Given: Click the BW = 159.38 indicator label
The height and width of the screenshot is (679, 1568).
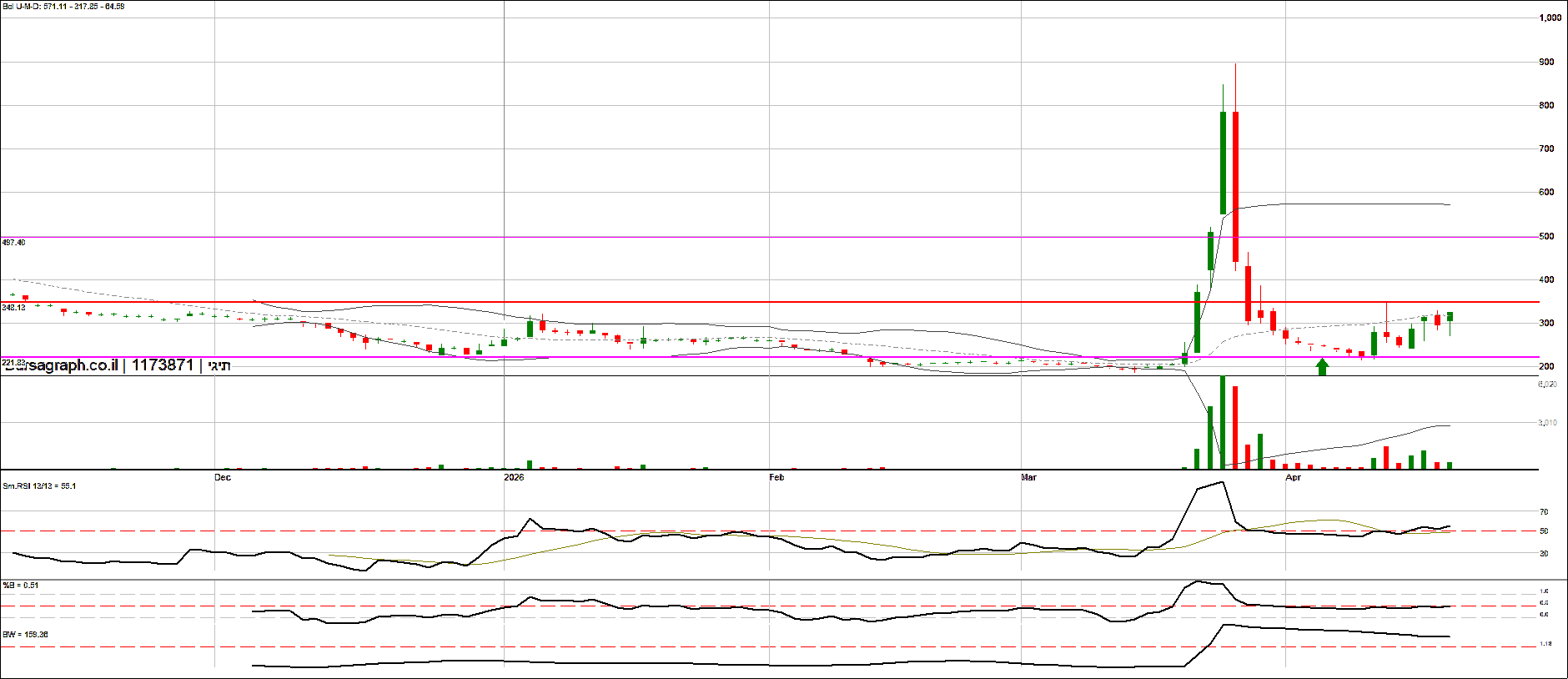Looking at the screenshot, I should coord(25,635).
